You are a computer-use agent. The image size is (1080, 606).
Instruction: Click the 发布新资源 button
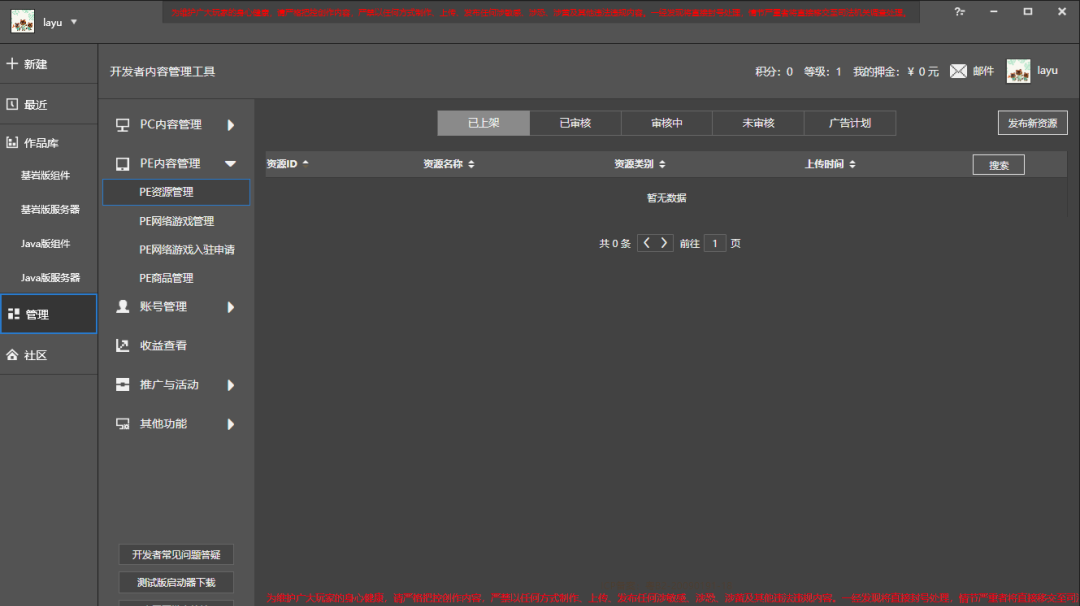[x=1032, y=123]
